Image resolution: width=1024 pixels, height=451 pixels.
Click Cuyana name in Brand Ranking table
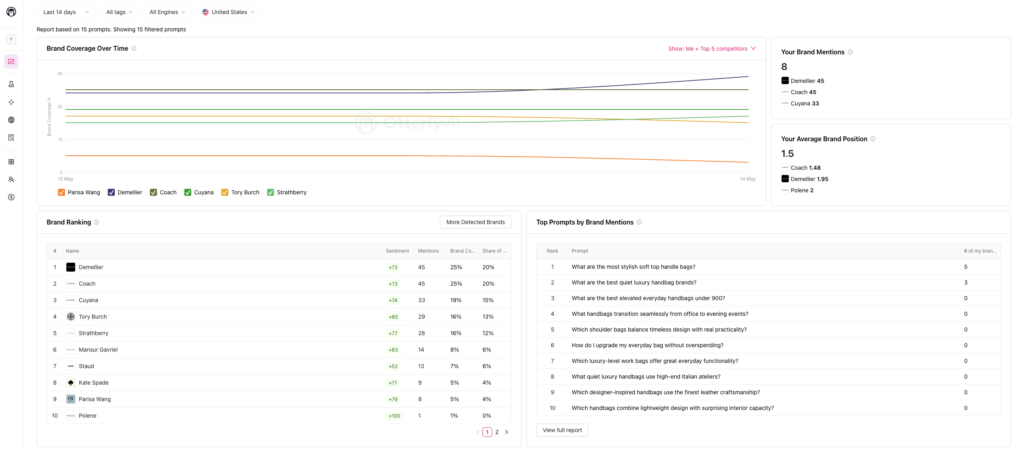87,300
